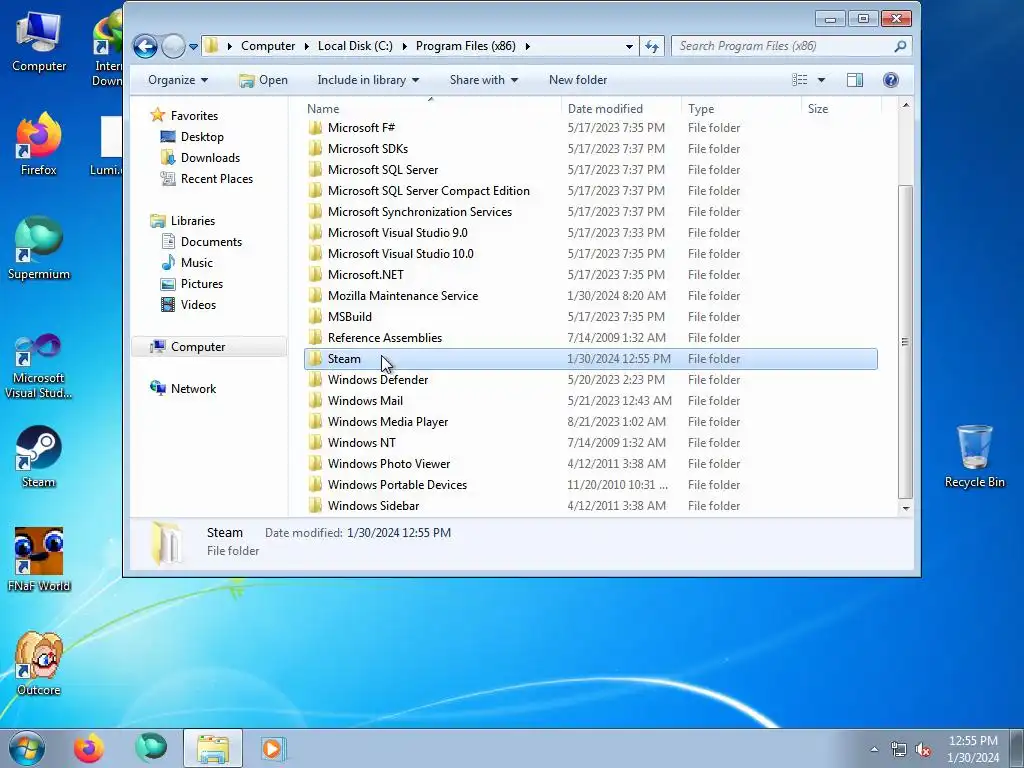
Task: Click the search magnifier icon
Action: [x=900, y=46]
